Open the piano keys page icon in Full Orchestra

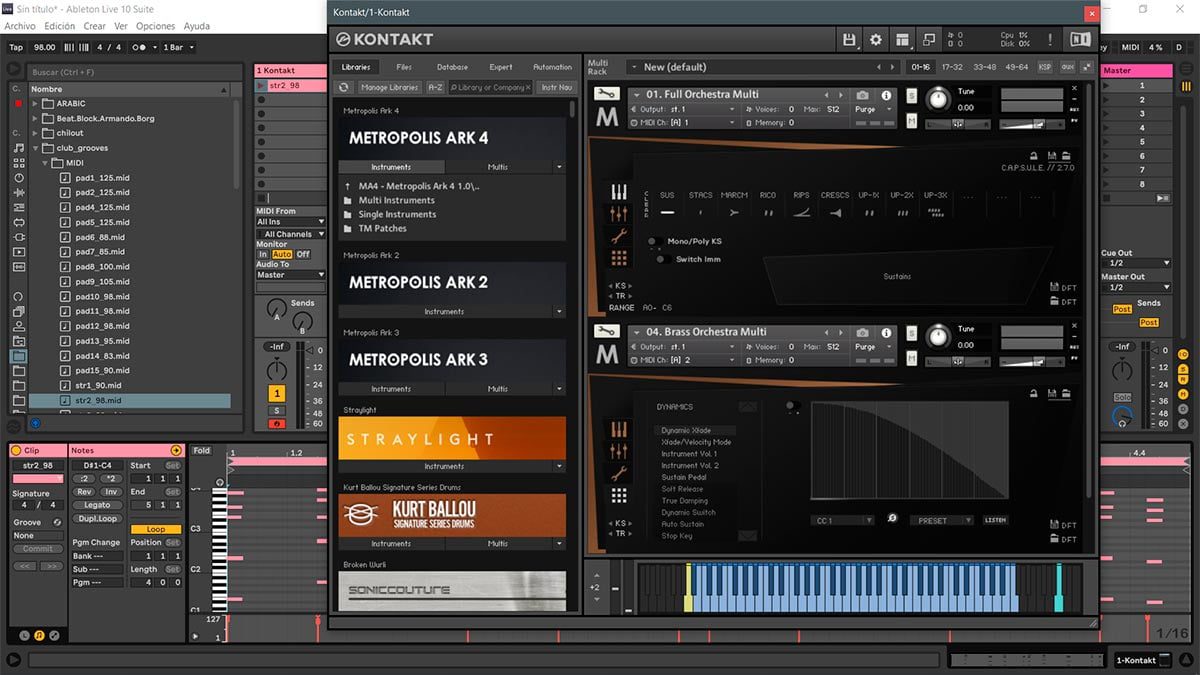pyautogui.click(x=619, y=193)
